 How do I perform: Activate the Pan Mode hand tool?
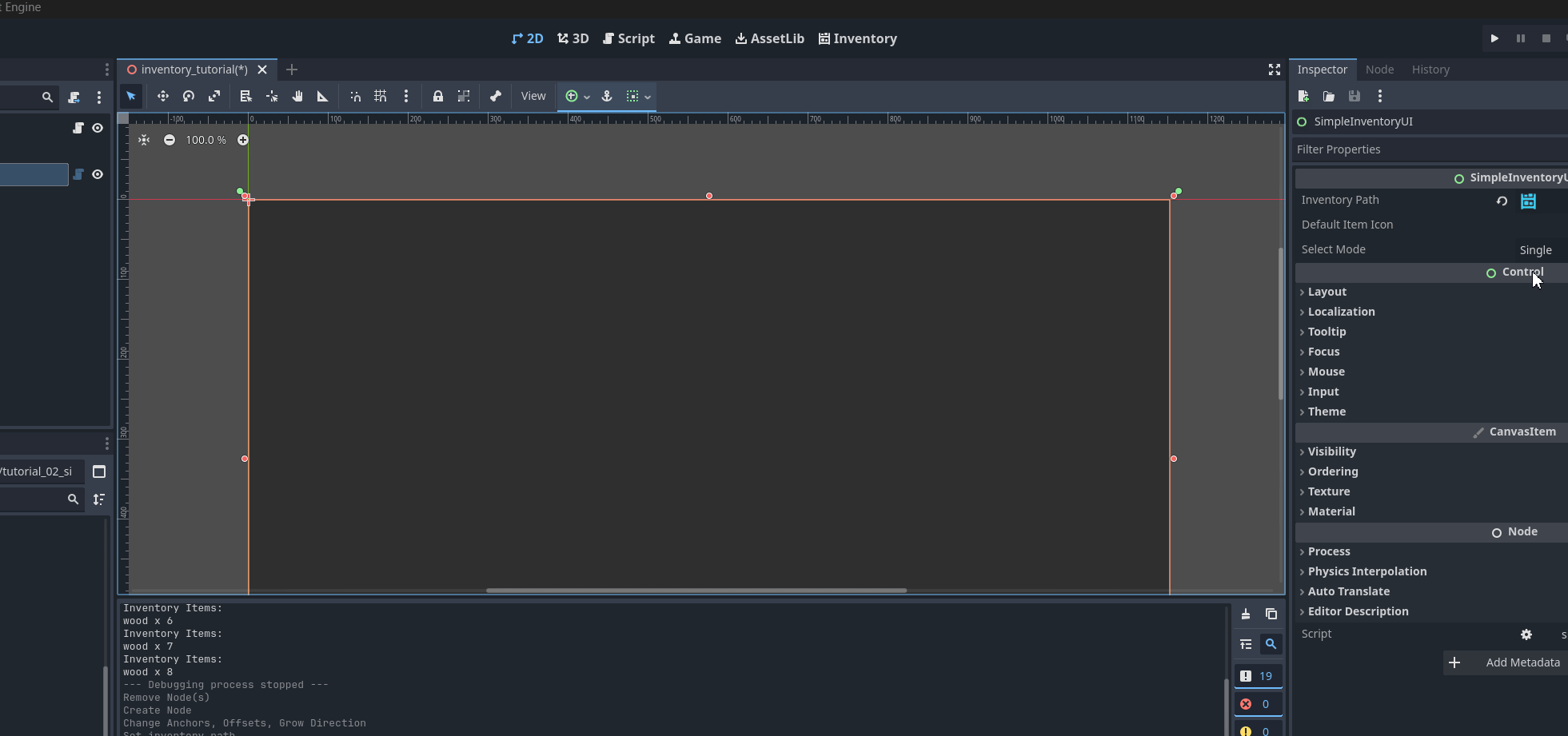point(297,96)
